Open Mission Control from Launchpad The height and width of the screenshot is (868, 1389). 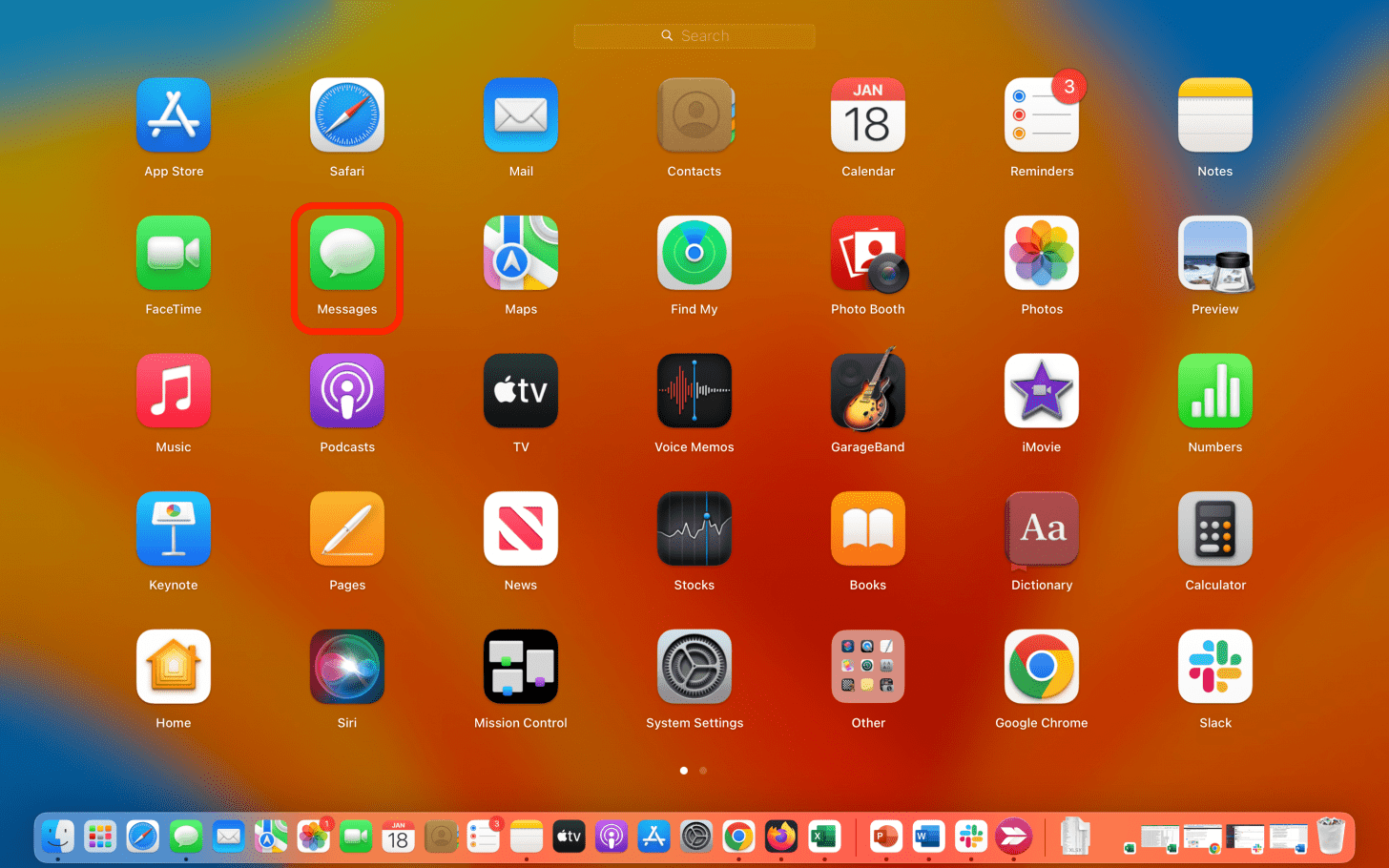tap(520, 667)
